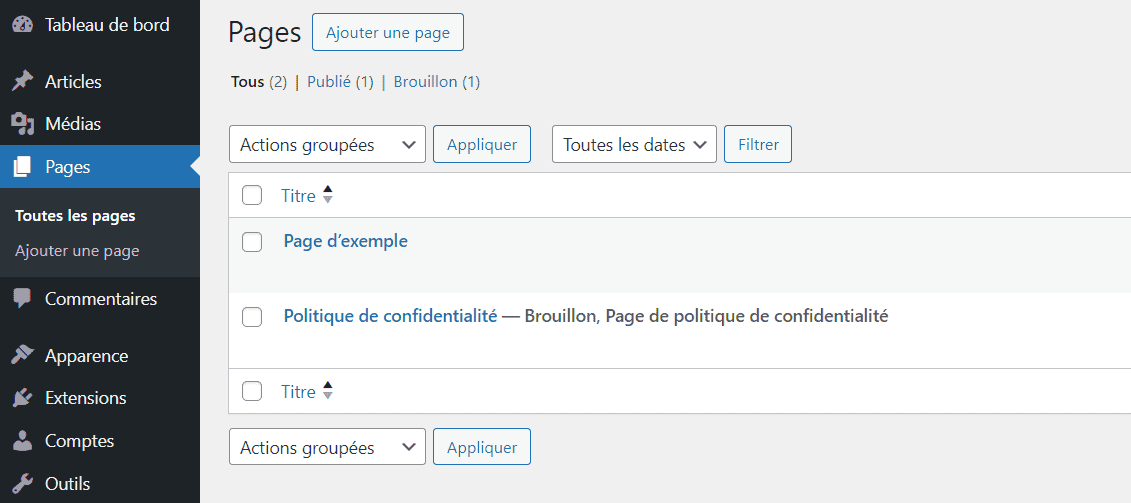Click the Commentaires speech bubble icon
Viewport: 1131px width, 503px height.
(x=23, y=299)
